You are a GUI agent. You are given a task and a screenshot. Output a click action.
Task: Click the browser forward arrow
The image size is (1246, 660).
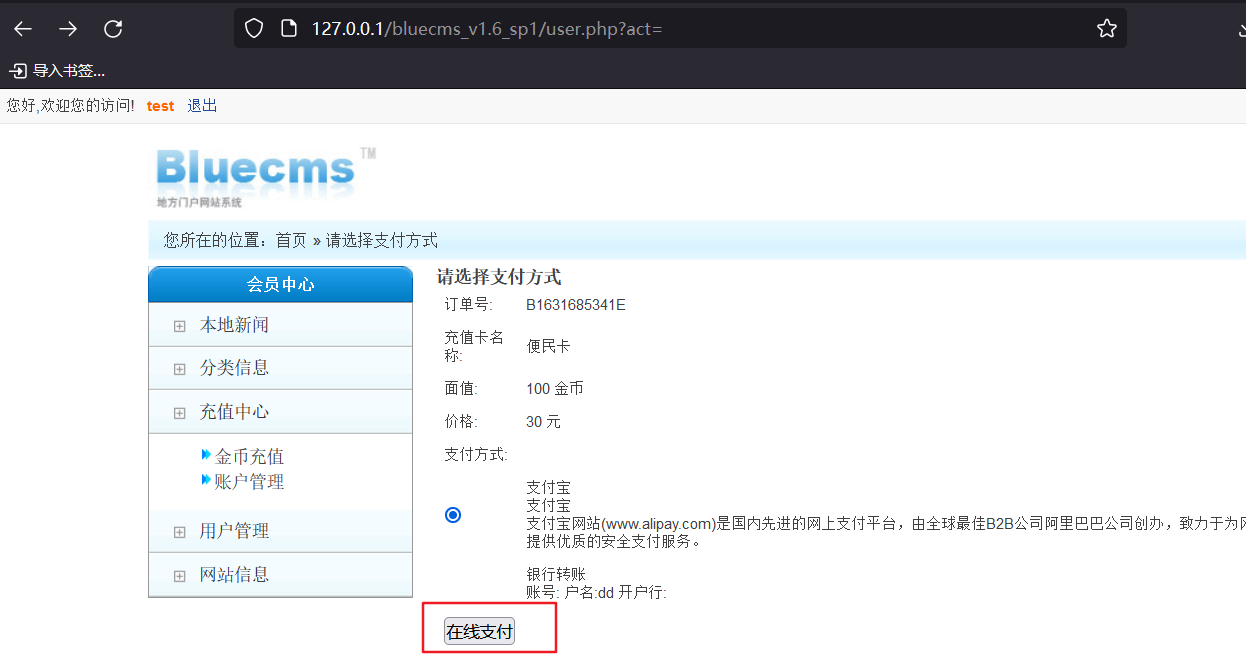click(67, 28)
